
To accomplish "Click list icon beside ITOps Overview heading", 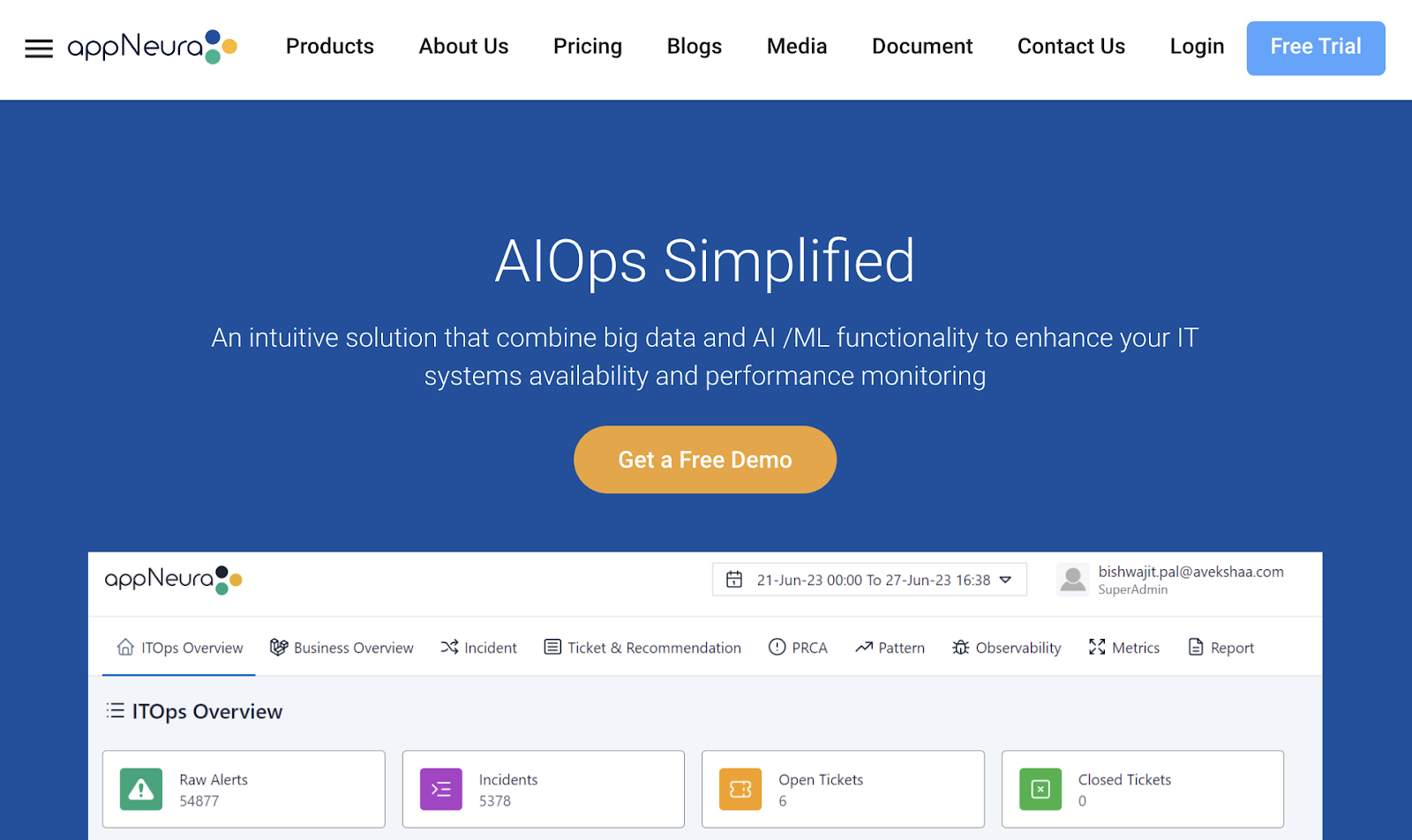I will coord(116,710).
